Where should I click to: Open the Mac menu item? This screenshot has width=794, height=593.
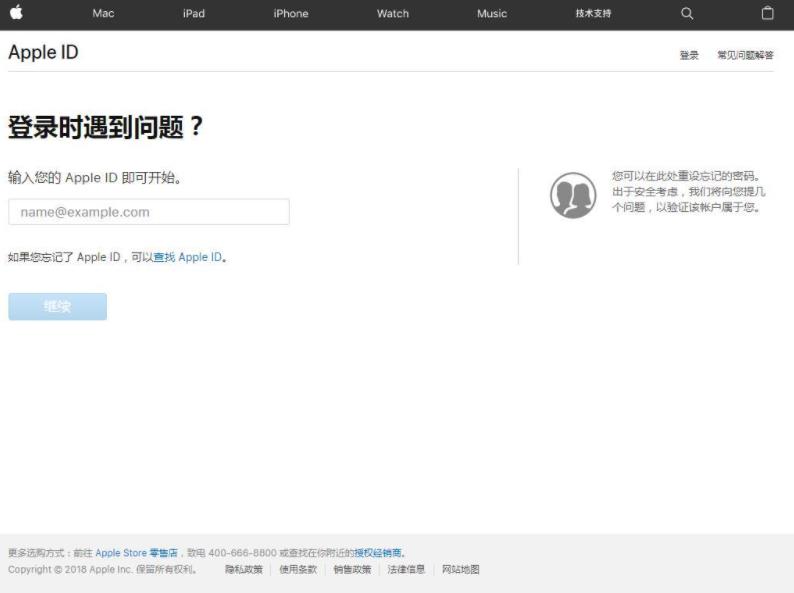[103, 14]
